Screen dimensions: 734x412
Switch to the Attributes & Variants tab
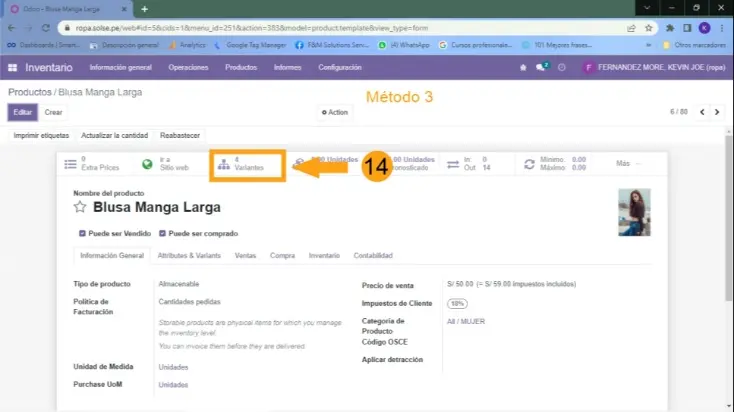tap(189, 256)
